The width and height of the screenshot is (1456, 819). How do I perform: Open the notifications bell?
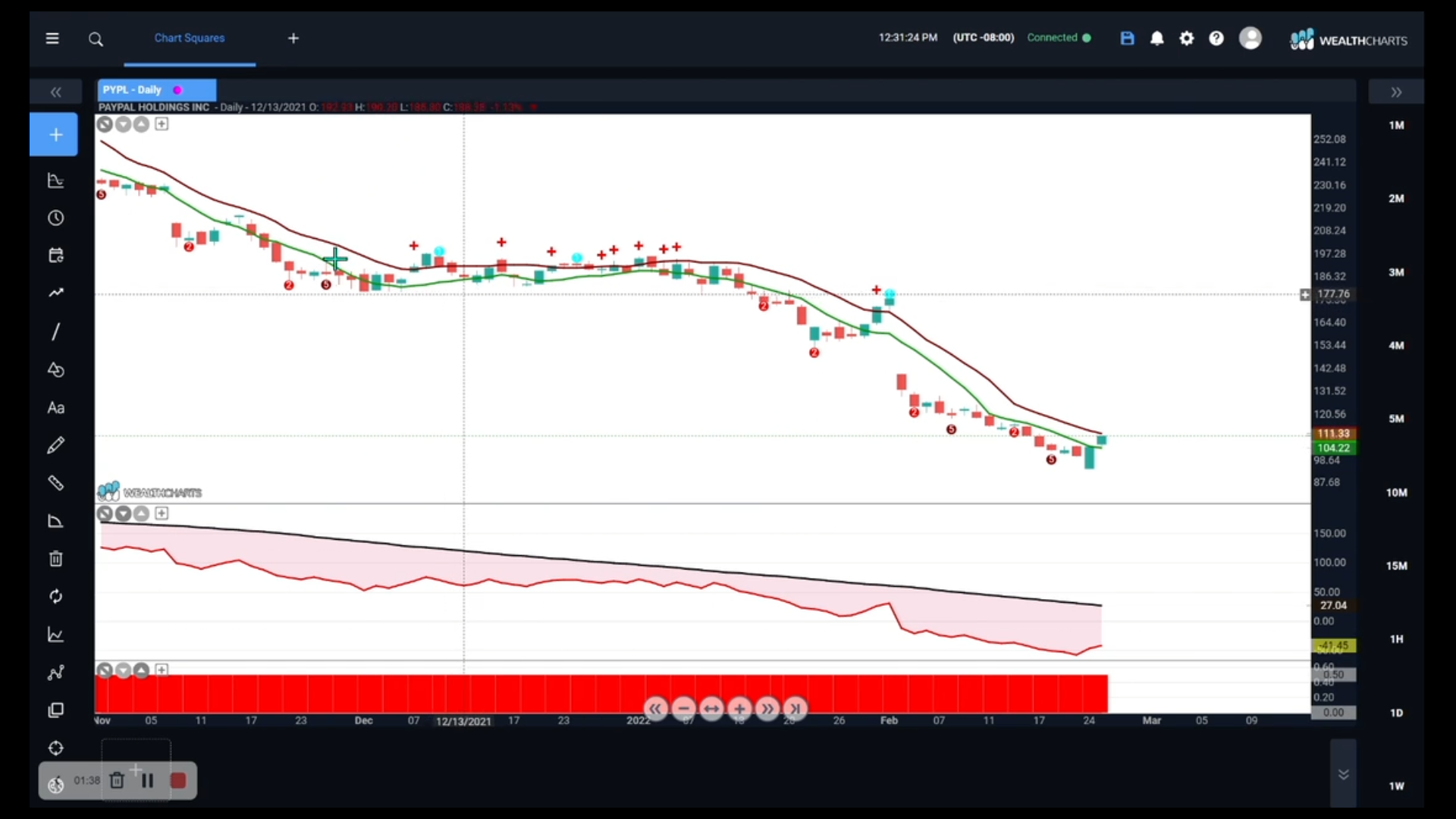(1157, 38)
